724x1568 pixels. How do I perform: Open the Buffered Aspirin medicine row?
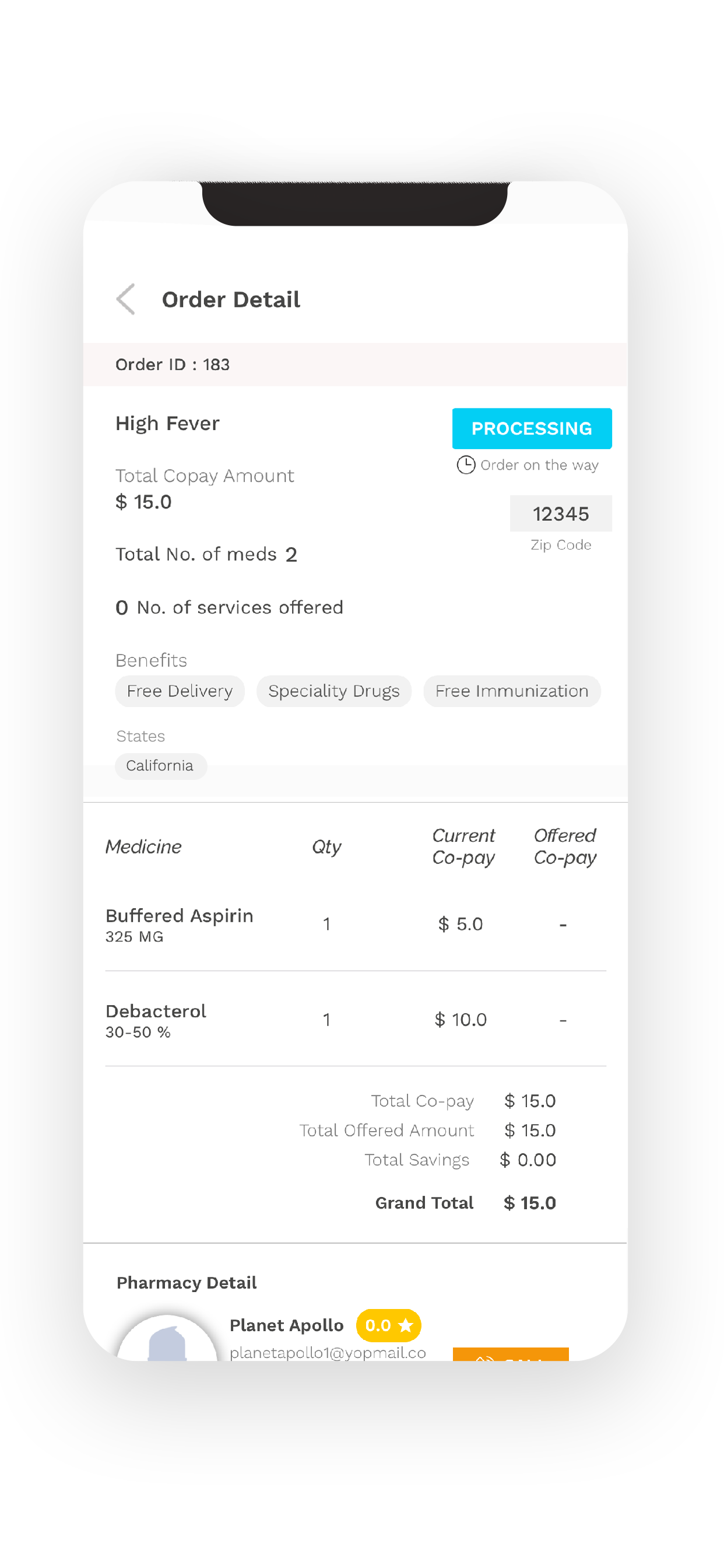tap(179, 924)
